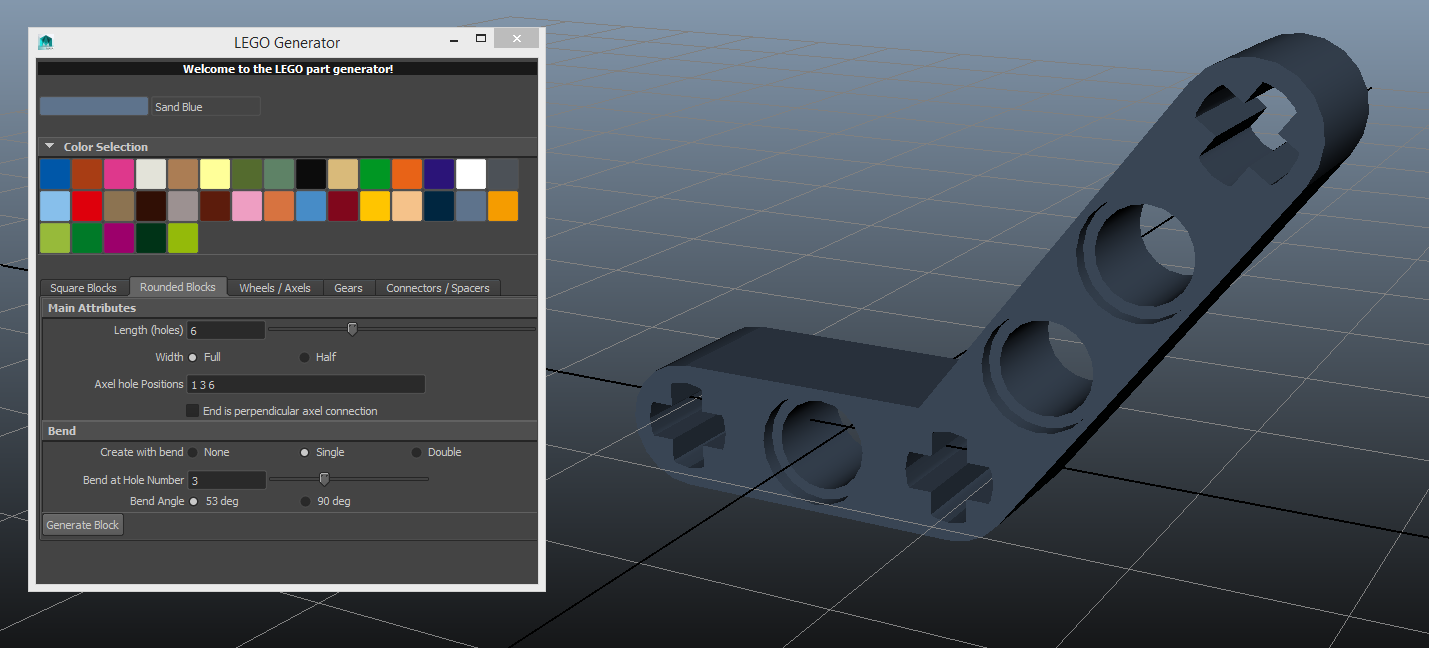
Task: Choose the light peach color swatch
Action: 407,206
